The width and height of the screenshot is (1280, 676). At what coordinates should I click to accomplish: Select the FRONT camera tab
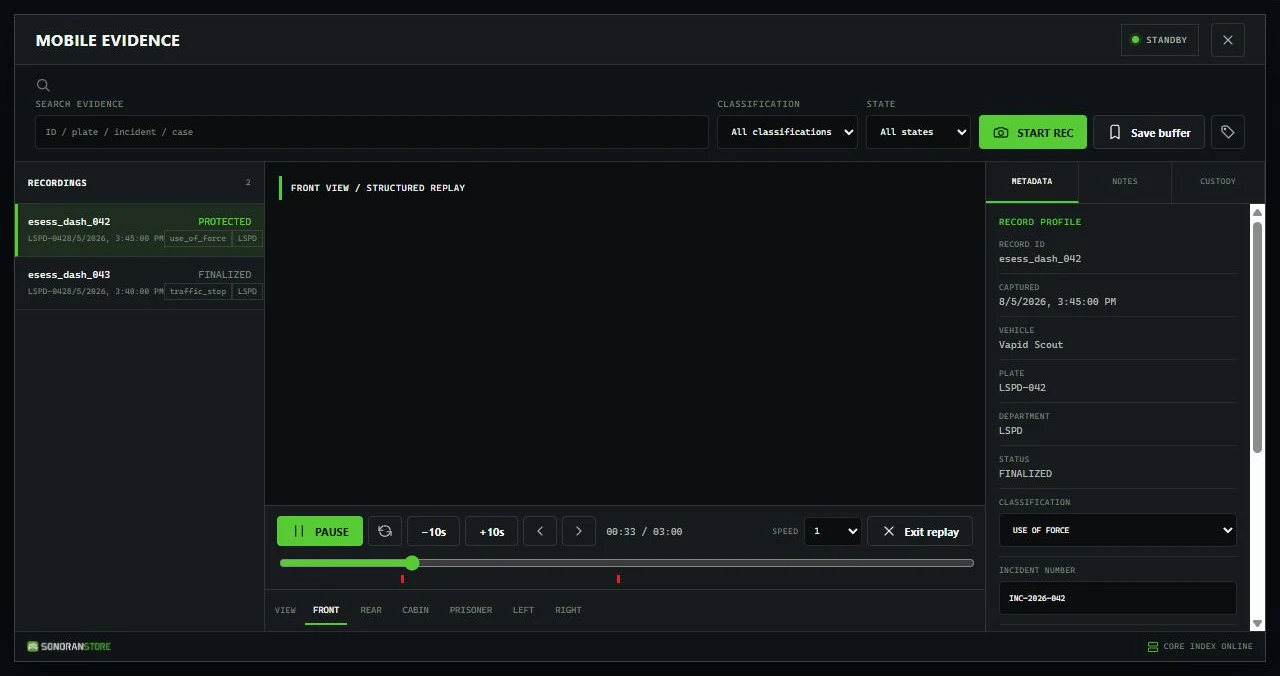pyautogui.click(x=326, y=610)
